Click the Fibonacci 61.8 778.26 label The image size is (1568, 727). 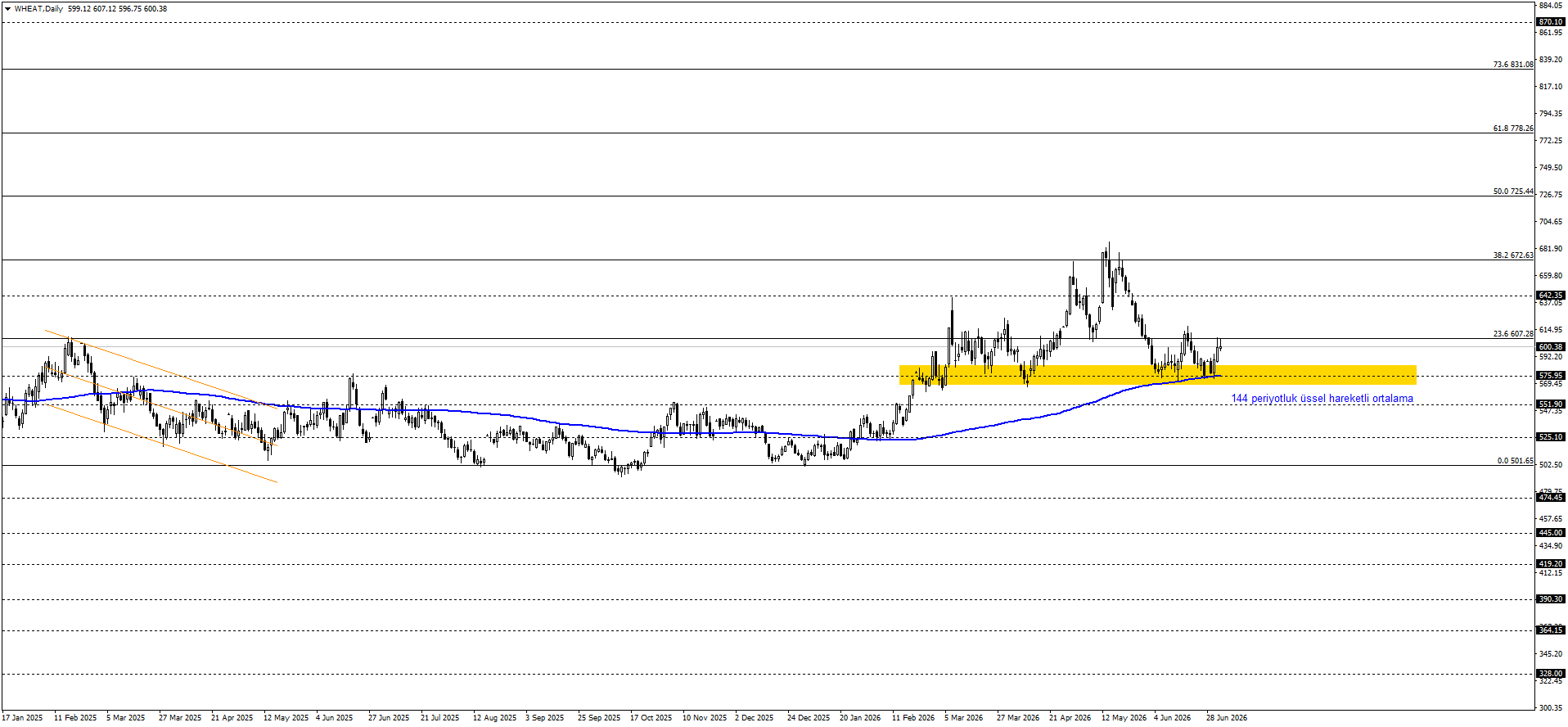point(1513,129)
